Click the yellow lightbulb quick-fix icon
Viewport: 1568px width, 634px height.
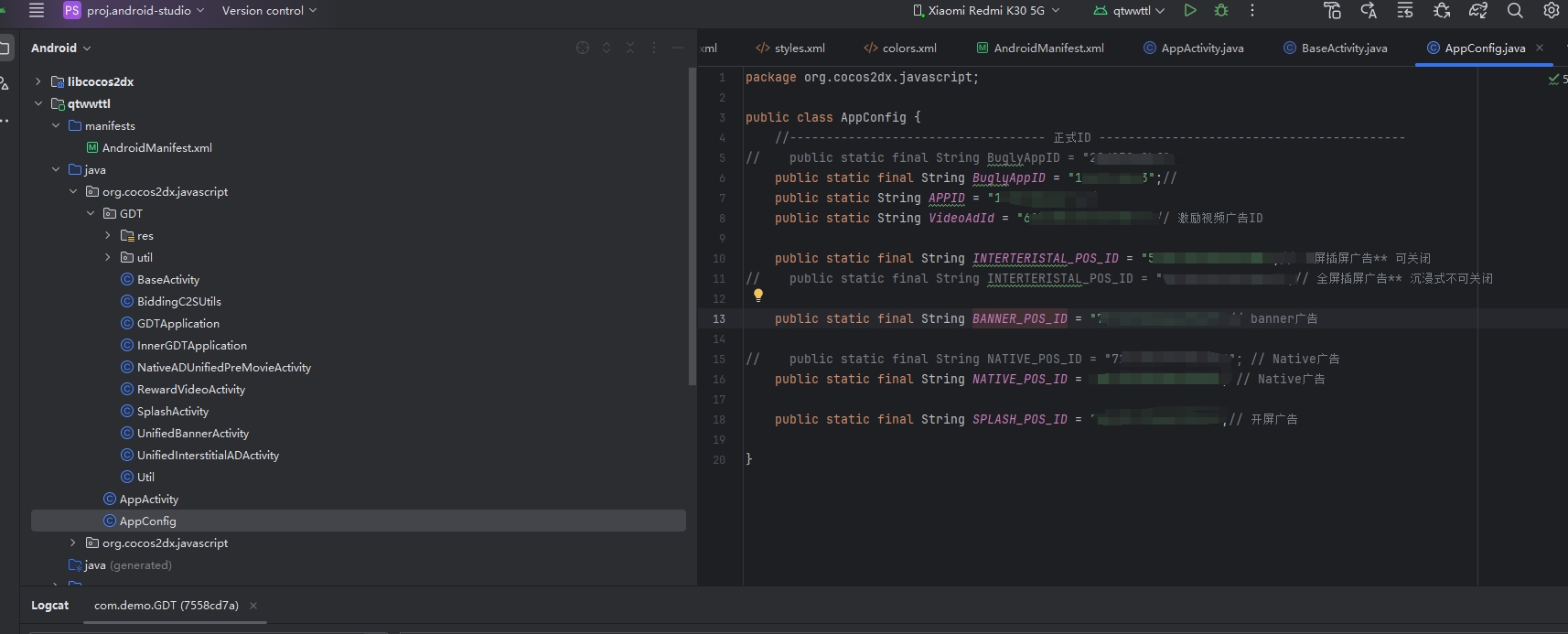(757, 296)
